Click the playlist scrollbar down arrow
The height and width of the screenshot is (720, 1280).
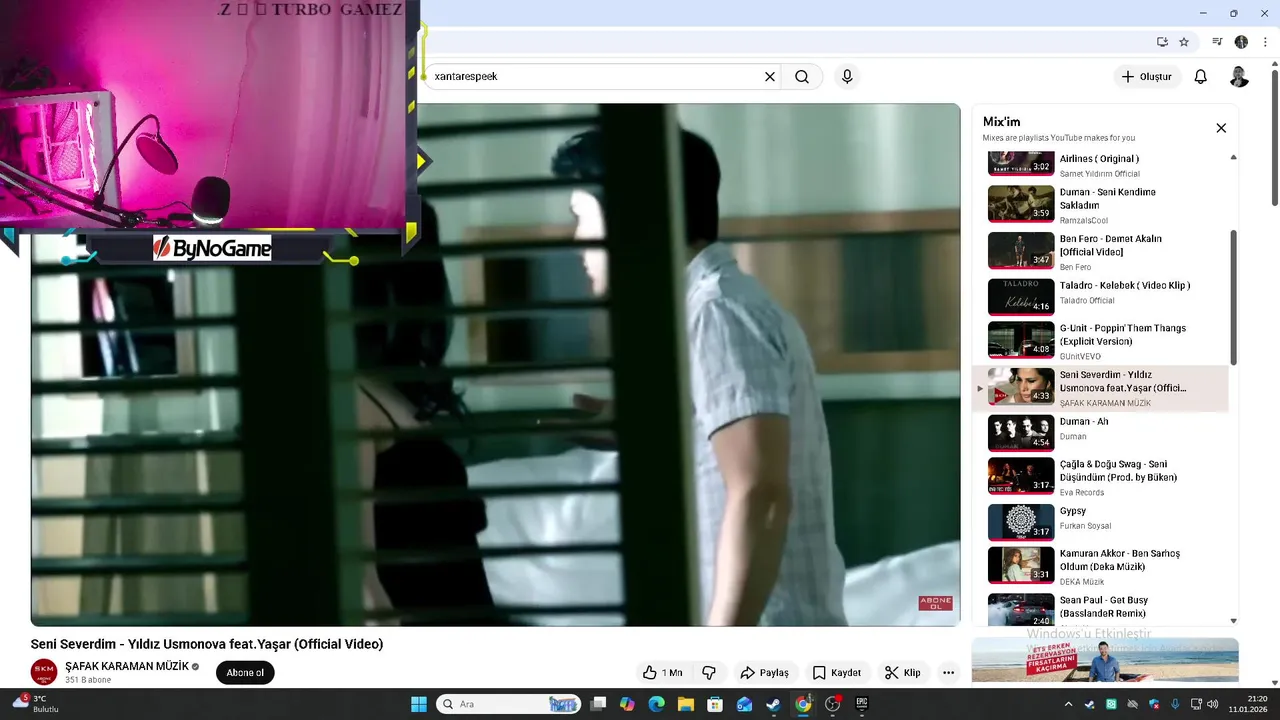coord(1233,621)
